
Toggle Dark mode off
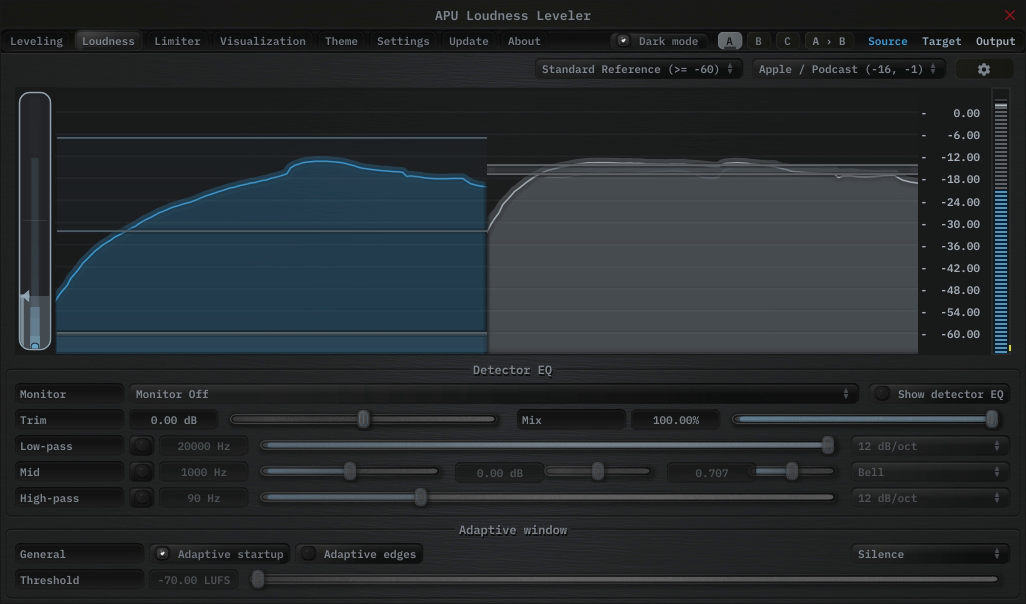point(659,41)
